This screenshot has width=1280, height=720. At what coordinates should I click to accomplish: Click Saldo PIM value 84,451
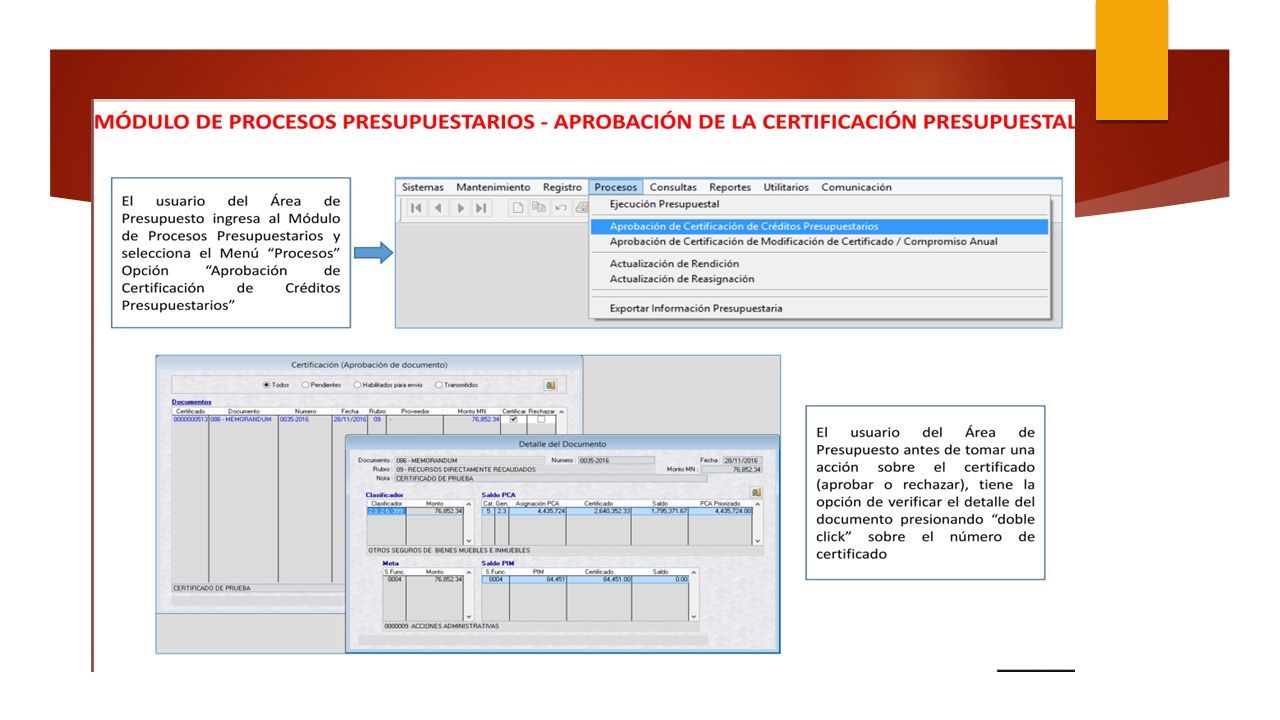point(538,579)
